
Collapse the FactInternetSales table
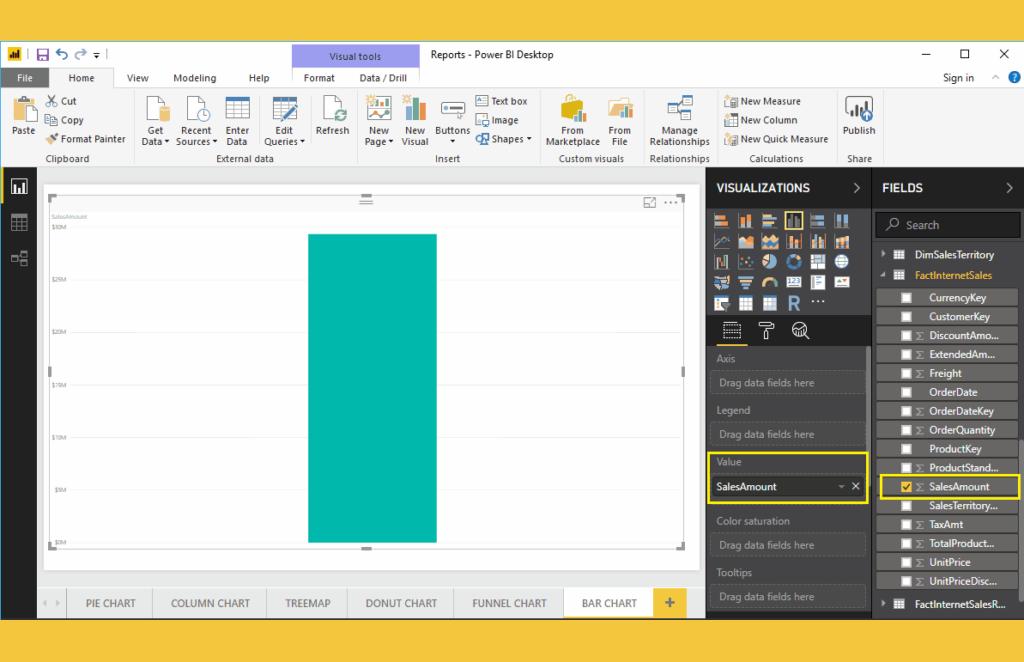pyautogui.click(x=883, y=275)
